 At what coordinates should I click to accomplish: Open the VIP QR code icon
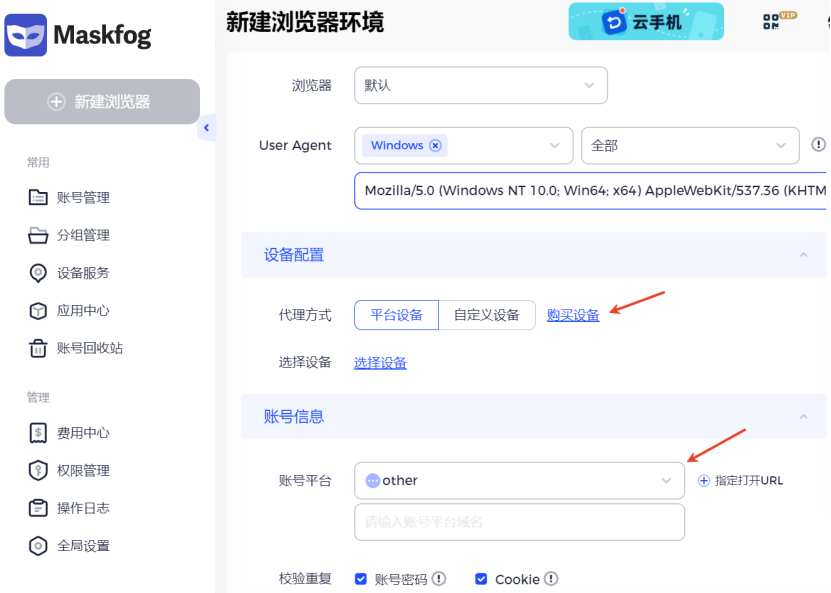pos(771,22)
